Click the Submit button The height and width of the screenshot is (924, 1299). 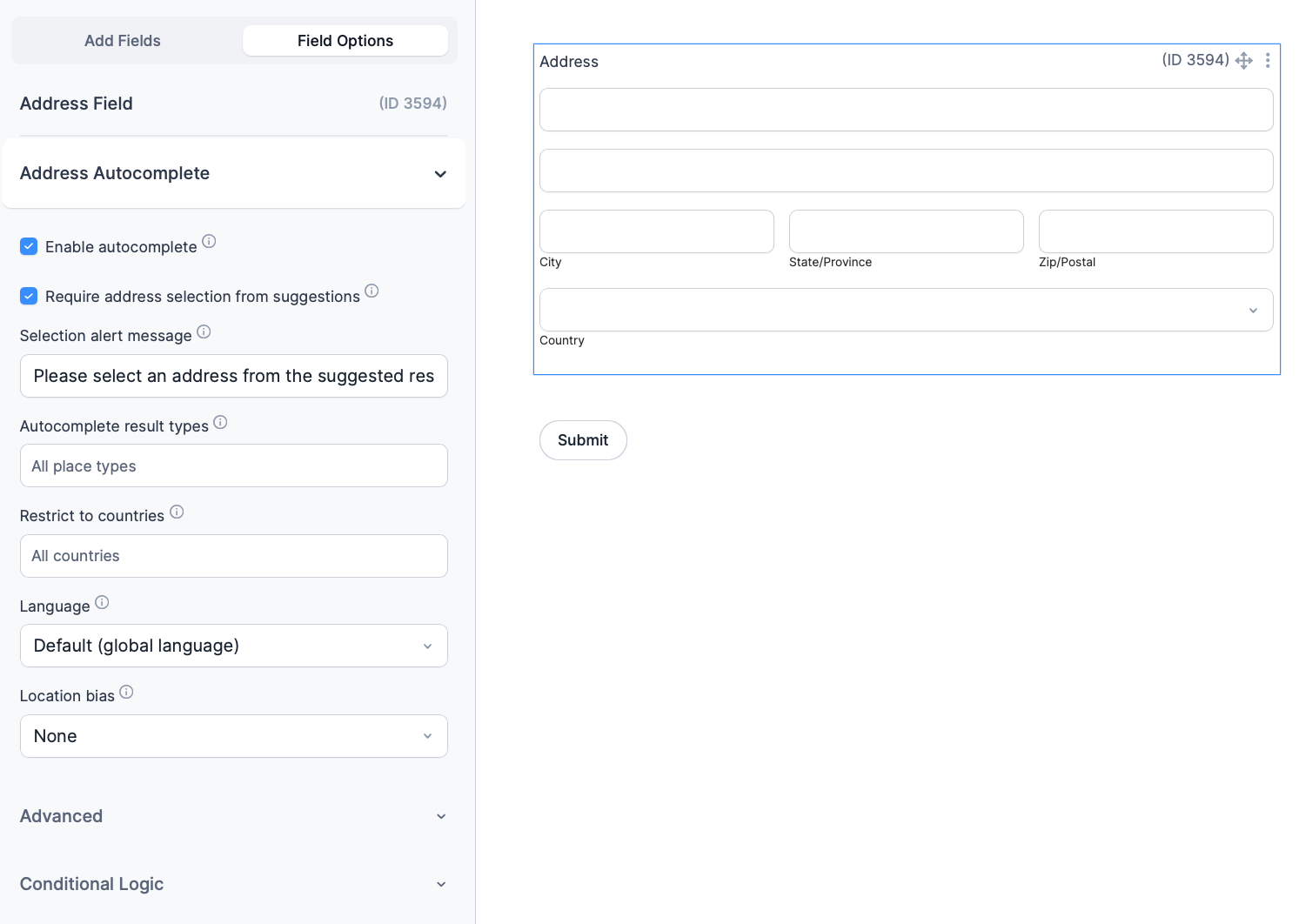coord(583,440)
